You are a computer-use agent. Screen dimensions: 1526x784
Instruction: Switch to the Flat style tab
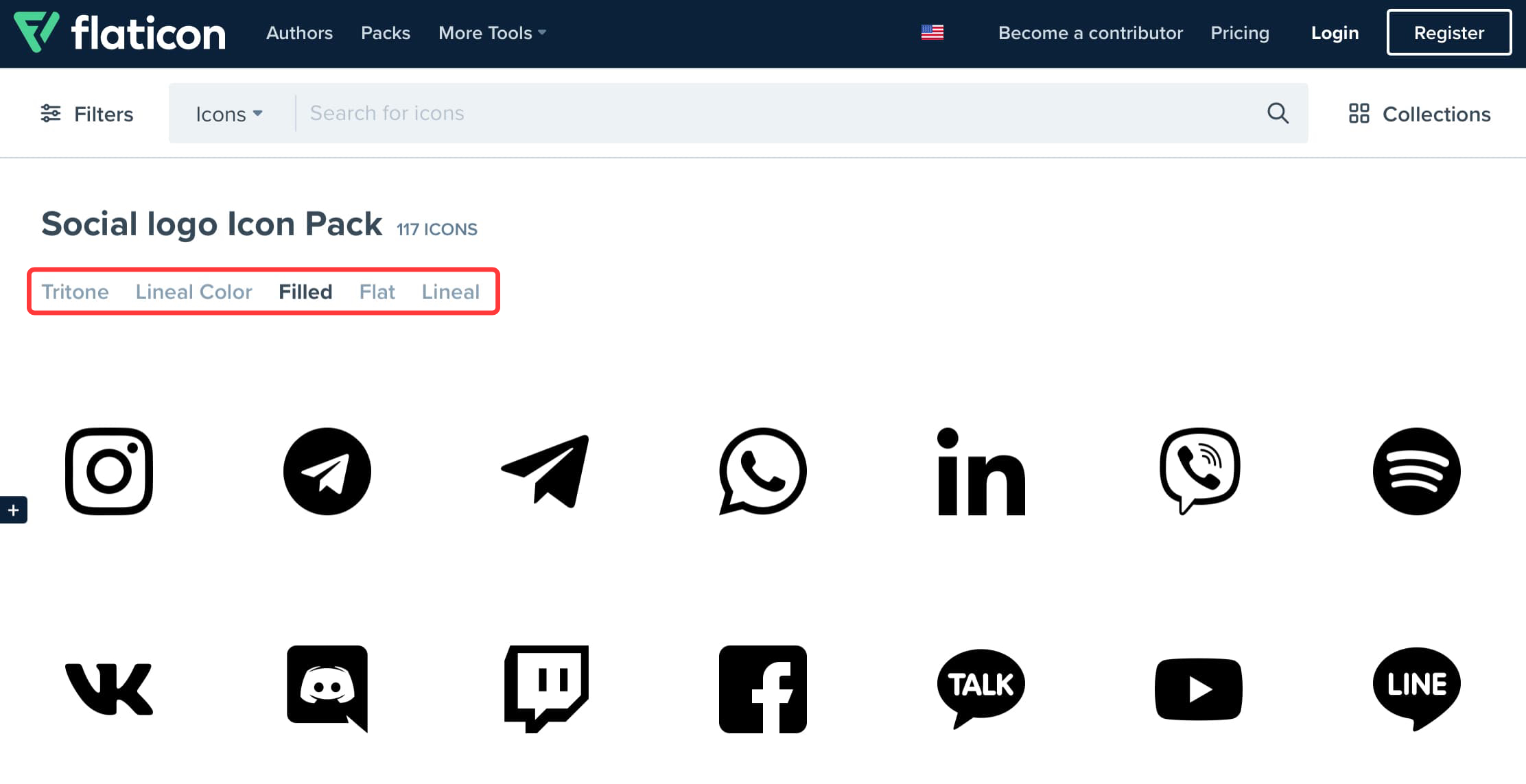(377, 292)
